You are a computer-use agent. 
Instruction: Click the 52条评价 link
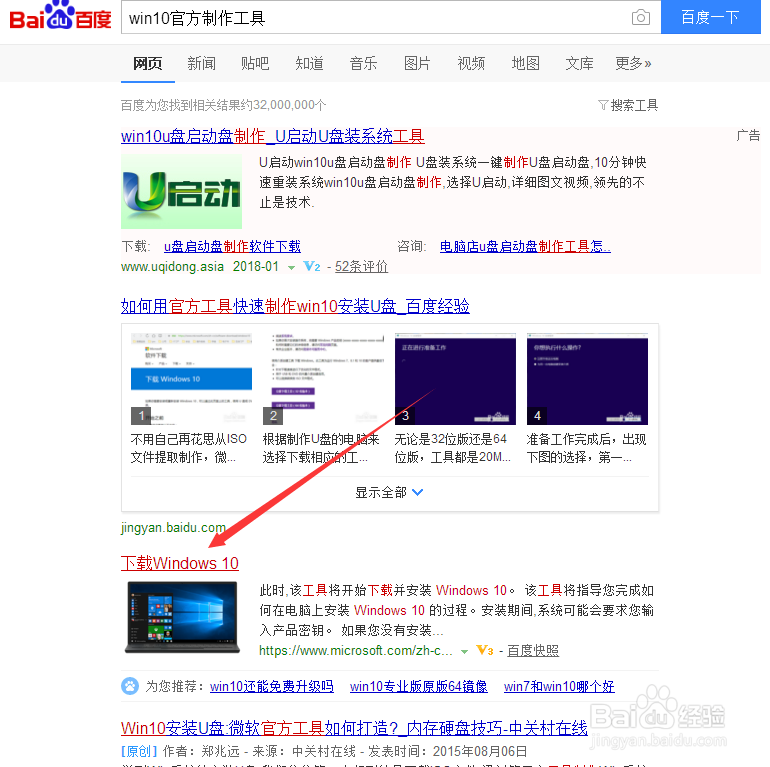point(361,267)
